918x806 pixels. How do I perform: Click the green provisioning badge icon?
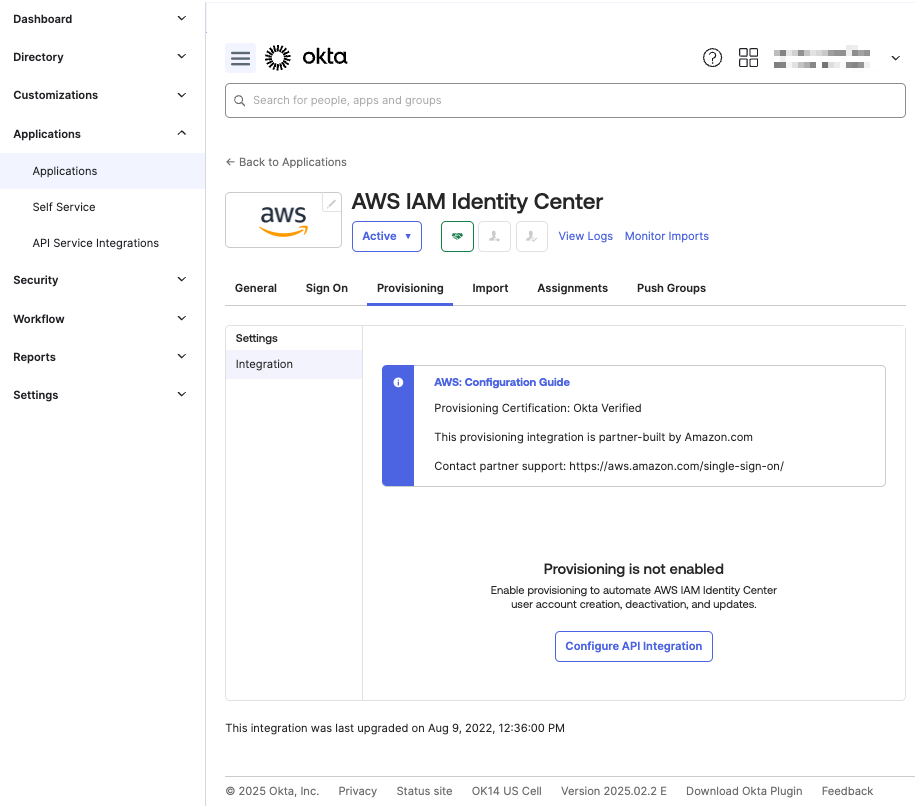[x=457, y=236]
